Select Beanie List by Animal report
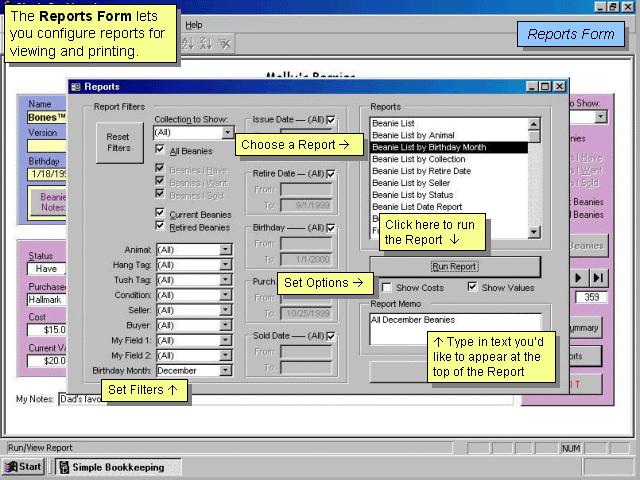The width and height of the screenshot is (640, 480). coord(412,135)
